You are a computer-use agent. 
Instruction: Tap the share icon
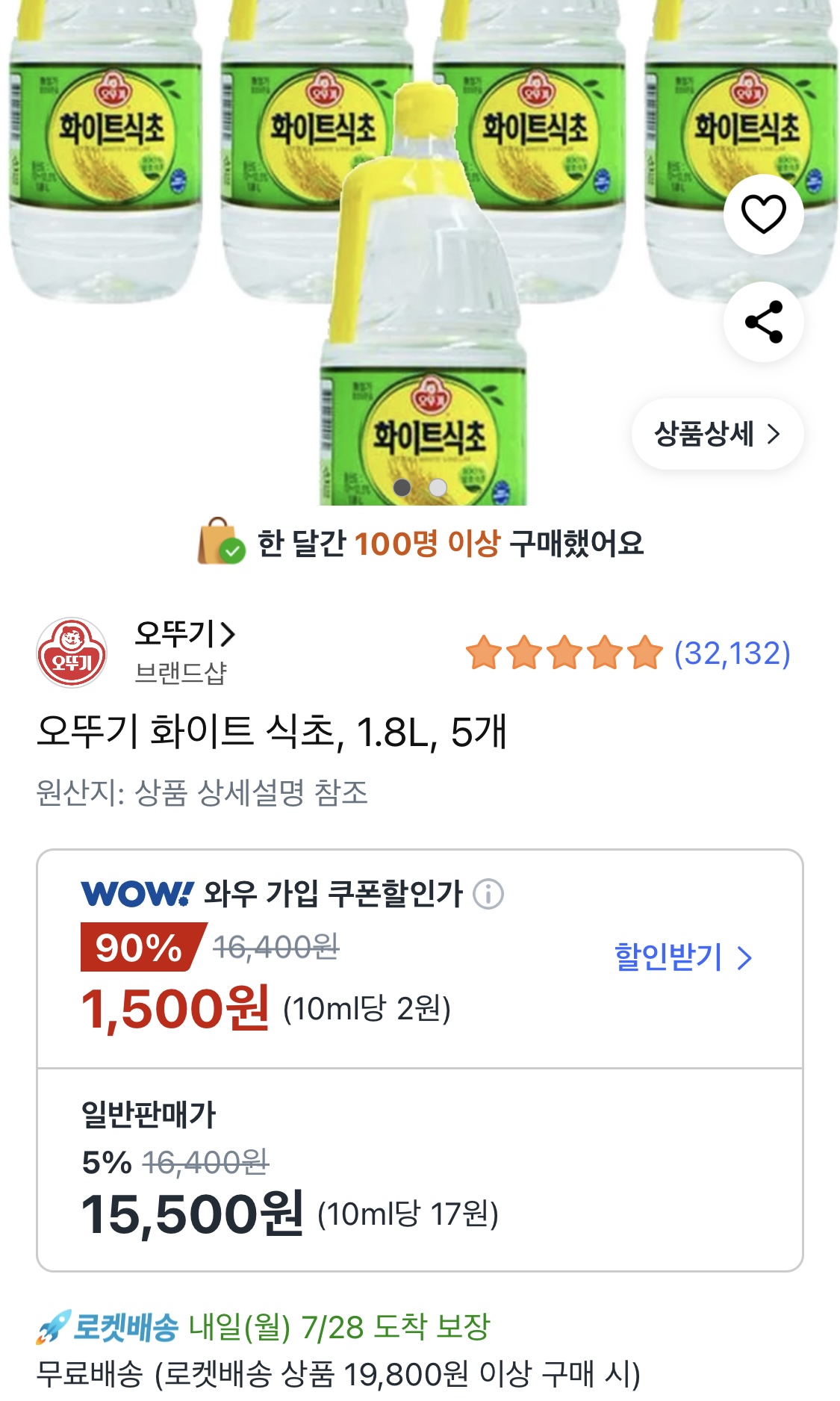763,322
